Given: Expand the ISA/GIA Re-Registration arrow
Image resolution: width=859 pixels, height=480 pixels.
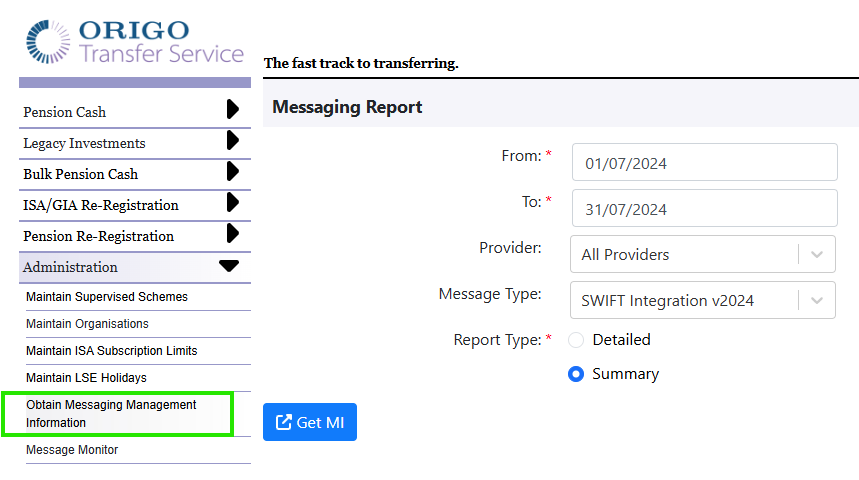Looking at the screenshot, I should 233,202.
